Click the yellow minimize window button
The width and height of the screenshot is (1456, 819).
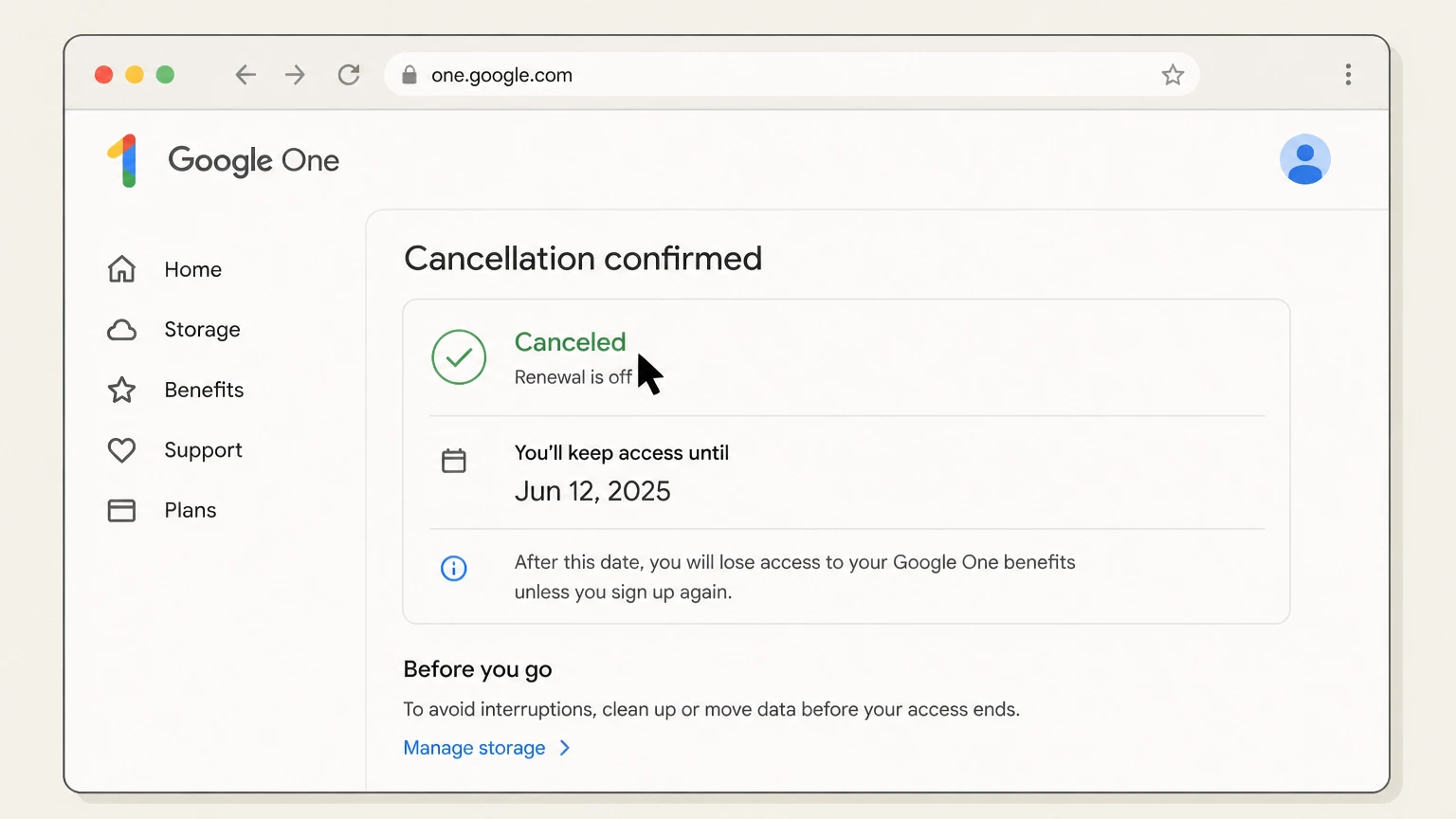click(135, 75)
